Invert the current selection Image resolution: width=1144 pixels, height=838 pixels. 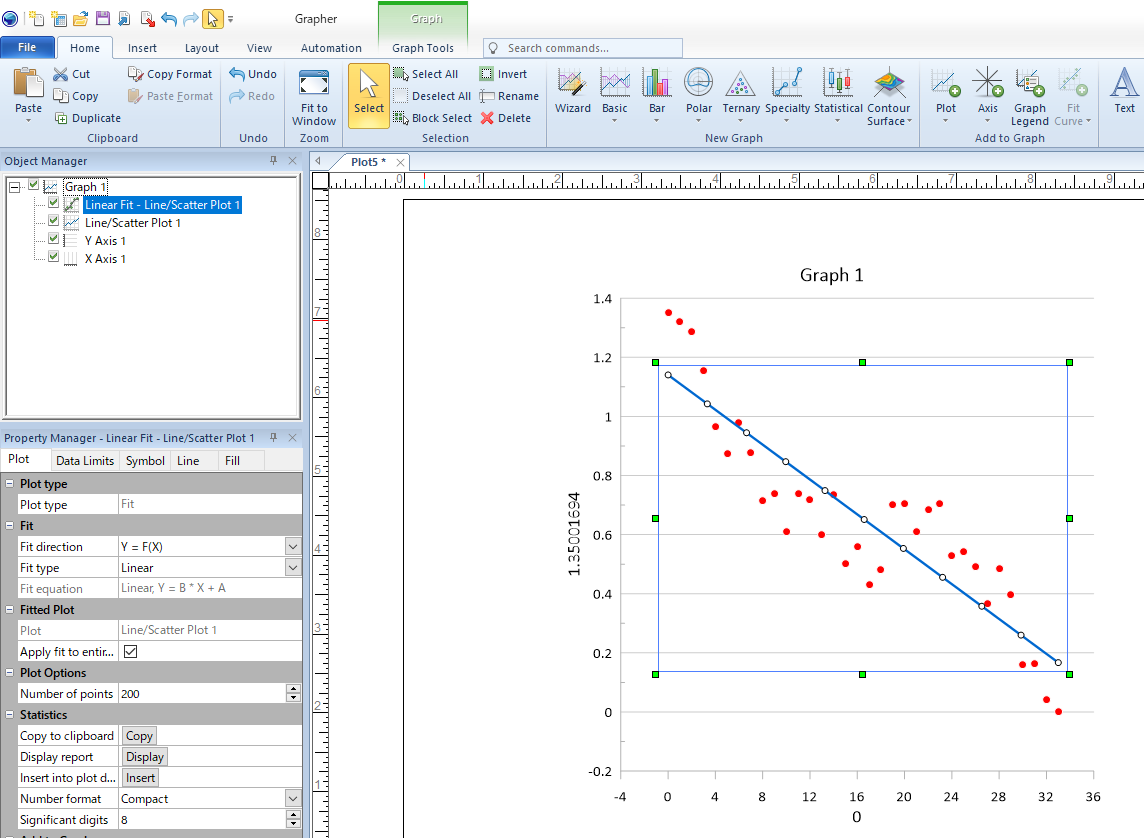503,74
